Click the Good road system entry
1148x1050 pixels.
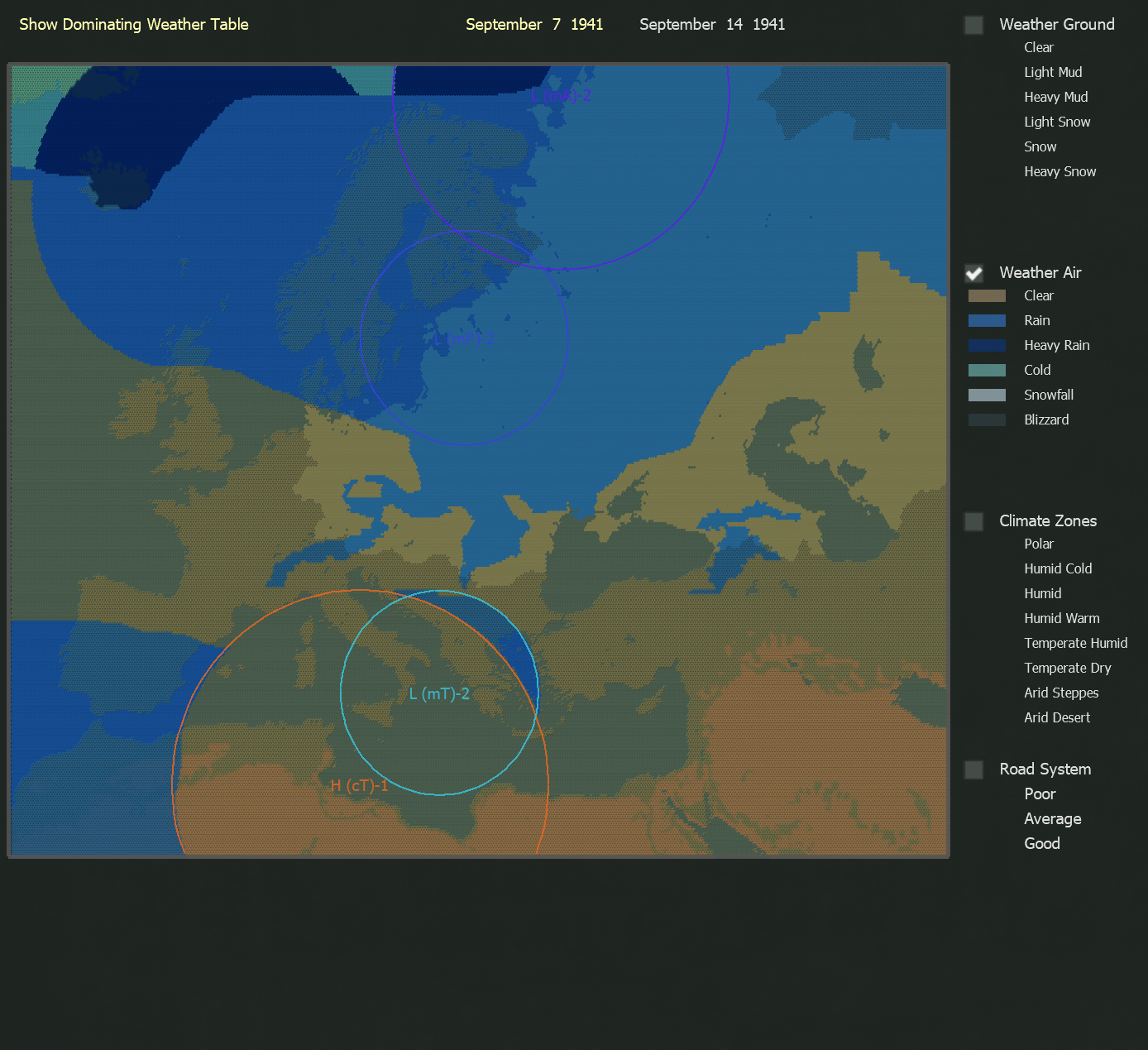pos(1042,844)
